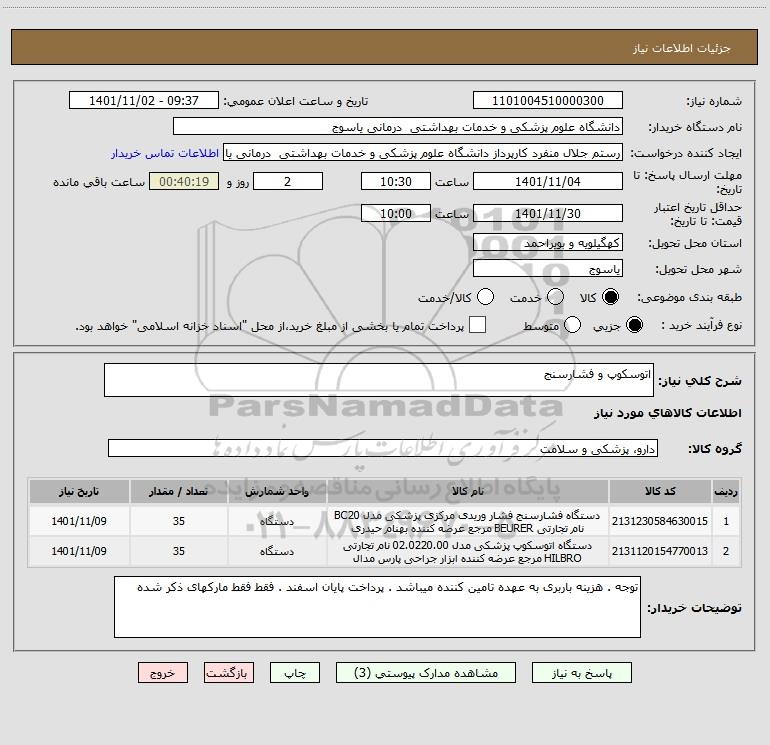Screen dimensions: 770x745
Task: Click the 'نام کالا' column header
Action: point(468,491)
